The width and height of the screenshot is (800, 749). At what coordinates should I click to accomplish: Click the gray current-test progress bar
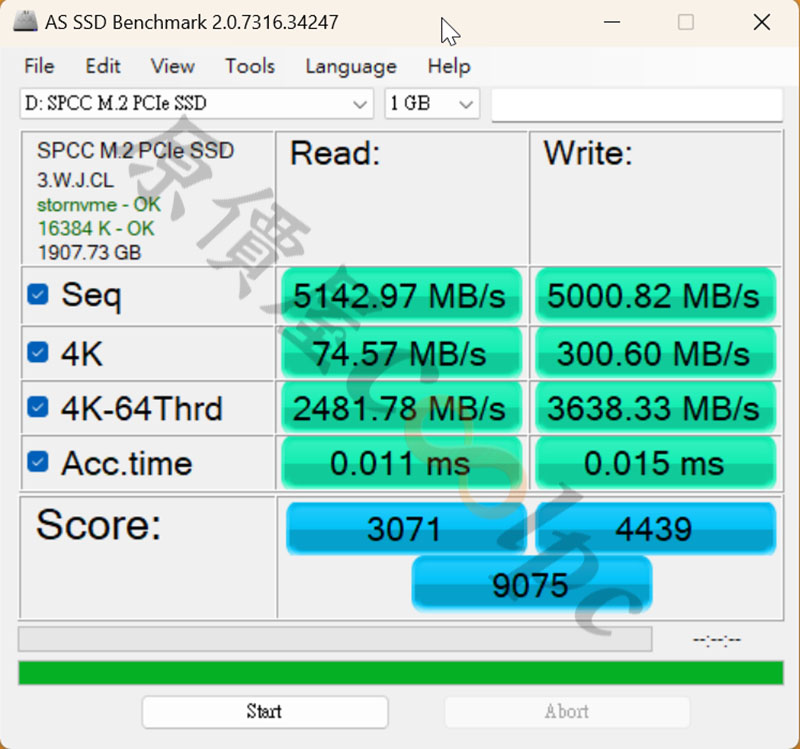click(x=335, y=639)
